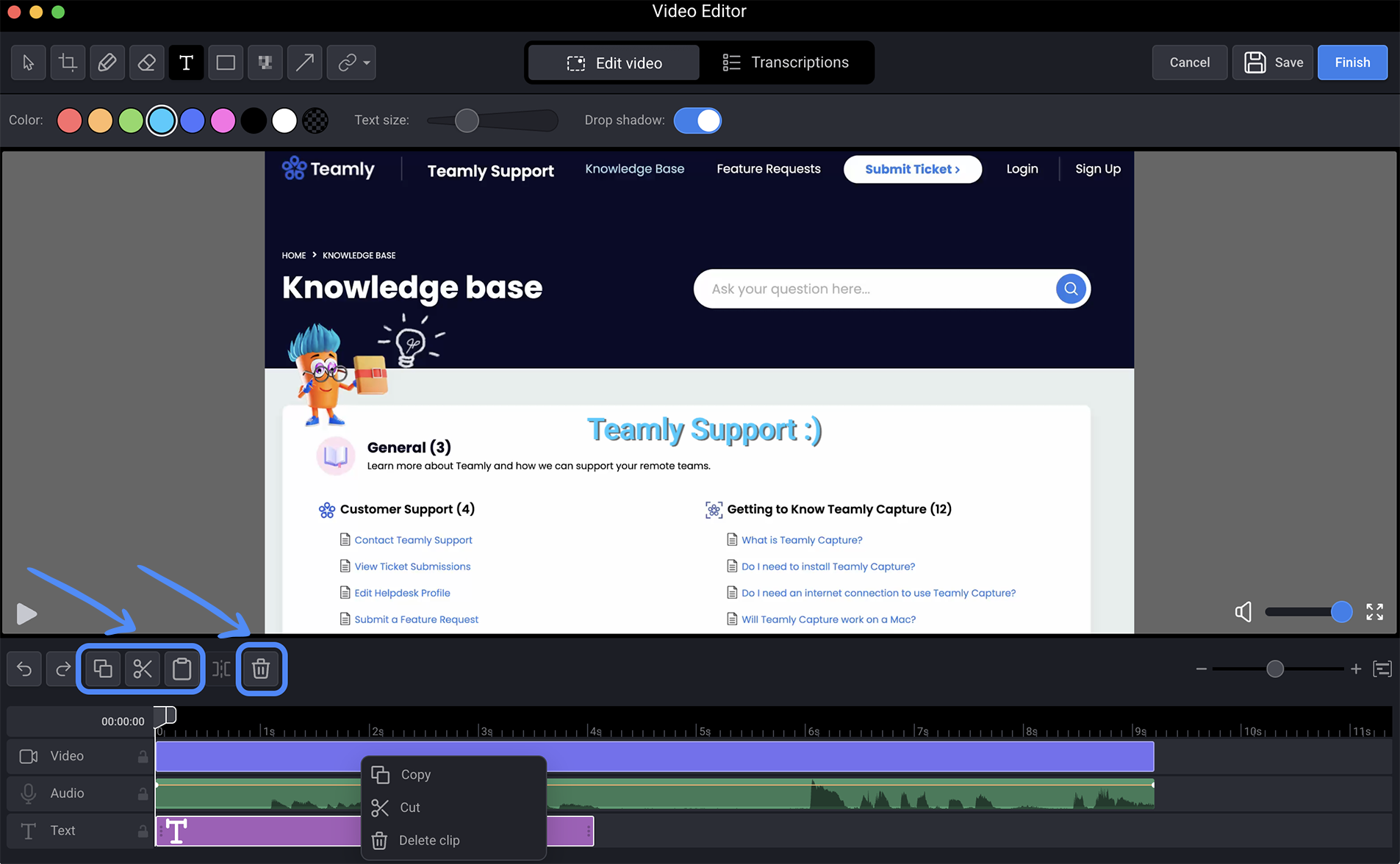Select the green audio waveform clip
The height and width of the screenshot is (864, 1400).
(x=655, y=793)
